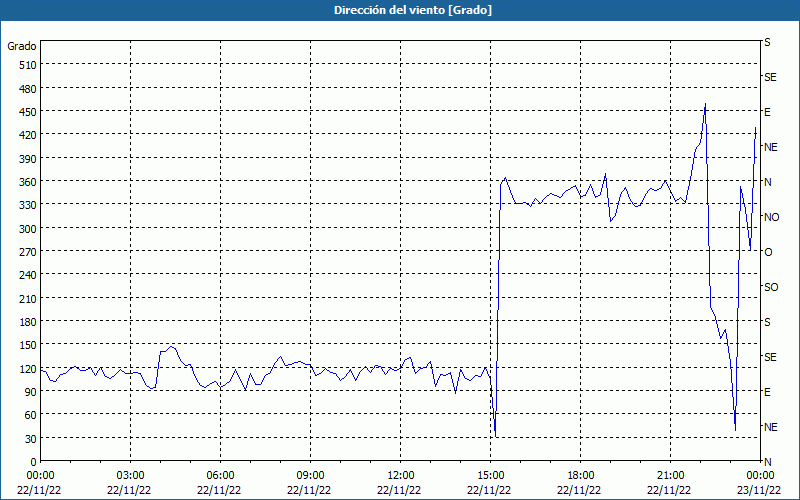Screen dimensions: 800x500
Task: Click the 03:00 time label on the x-axis
Action: pyautogui.click(x=130, y=476)
